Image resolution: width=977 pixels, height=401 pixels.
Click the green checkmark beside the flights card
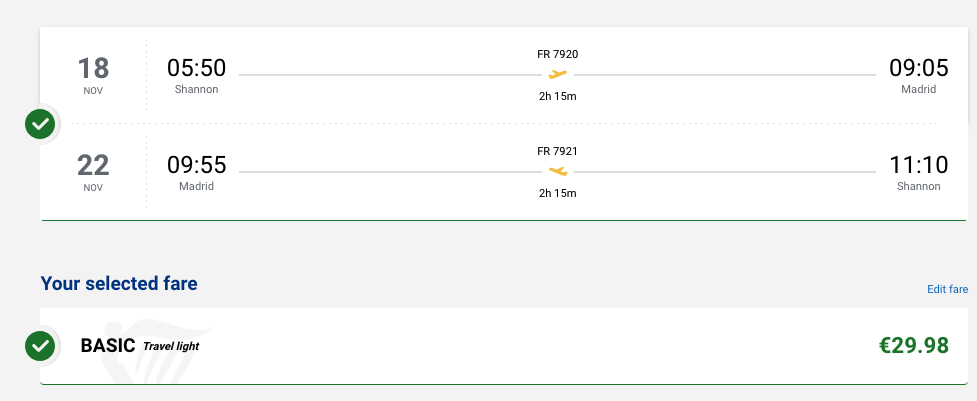(x=40, y=124)
